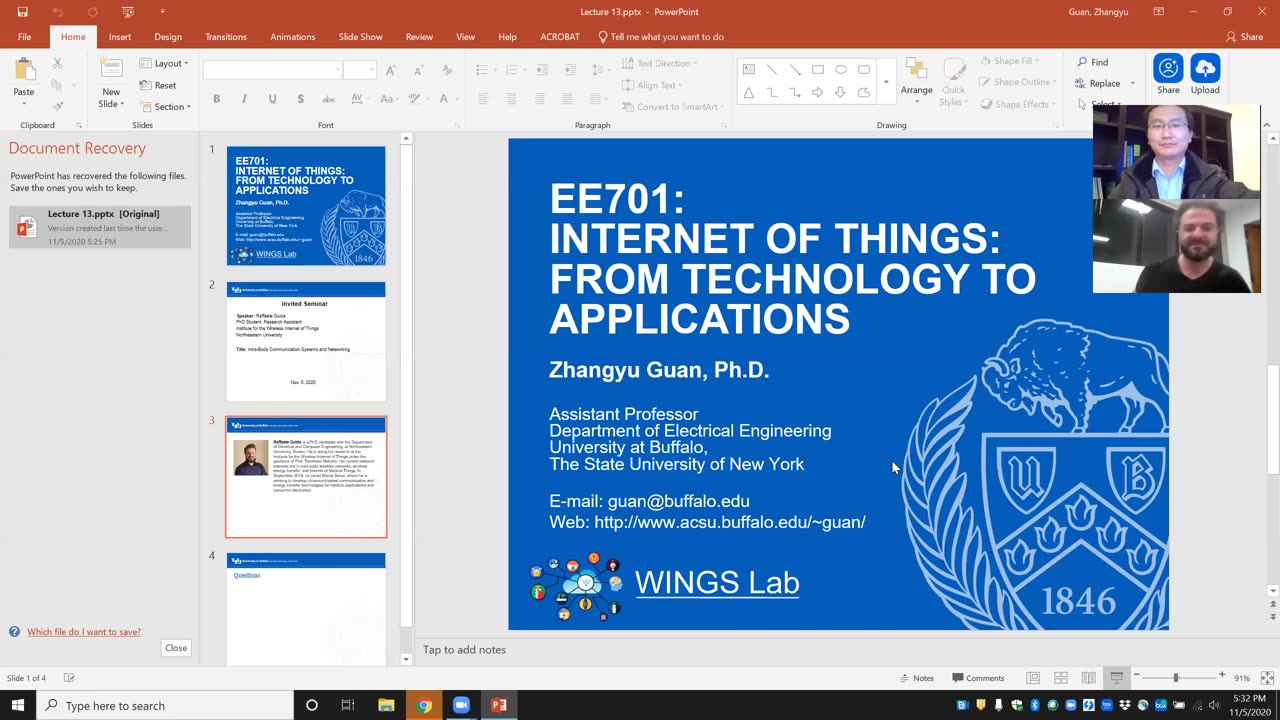Toggle Bold formatting
The height and width of the screenshot is (720, 1280).
[x=216, y=99]
